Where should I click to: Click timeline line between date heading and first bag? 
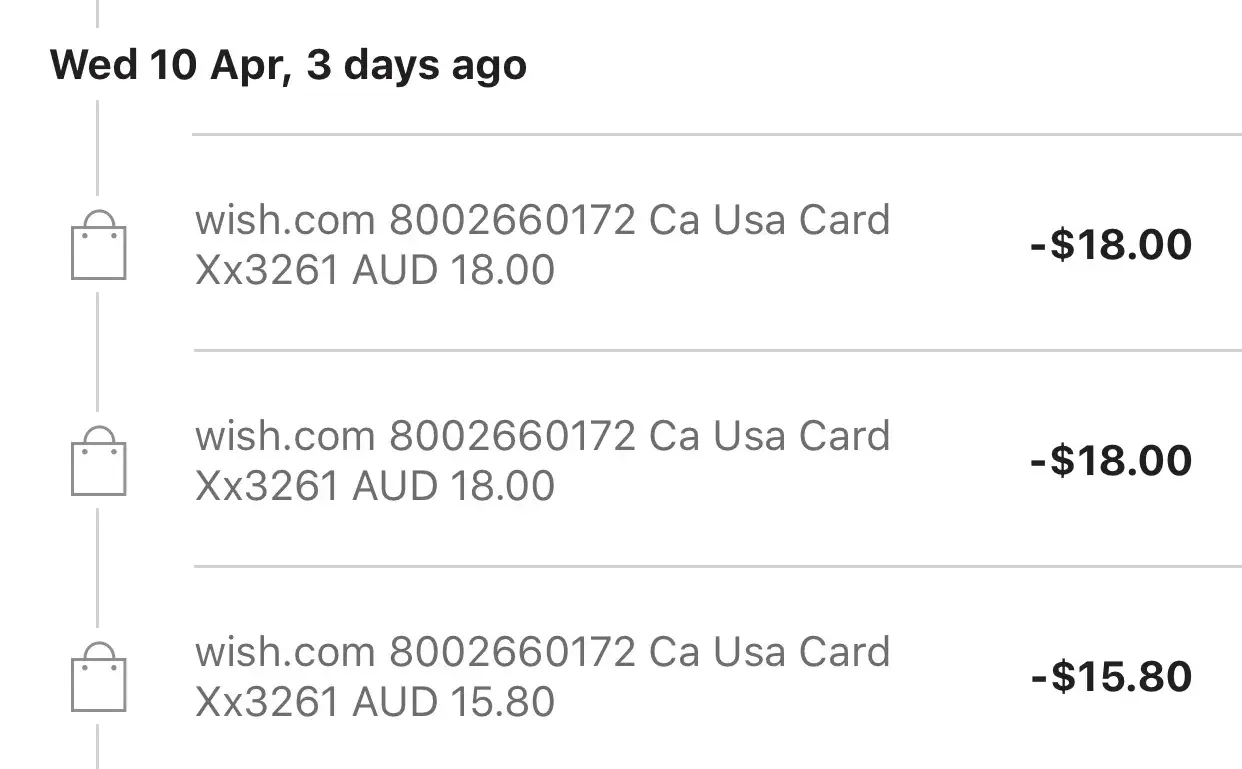pyautogui.click(x=97, y=150)
